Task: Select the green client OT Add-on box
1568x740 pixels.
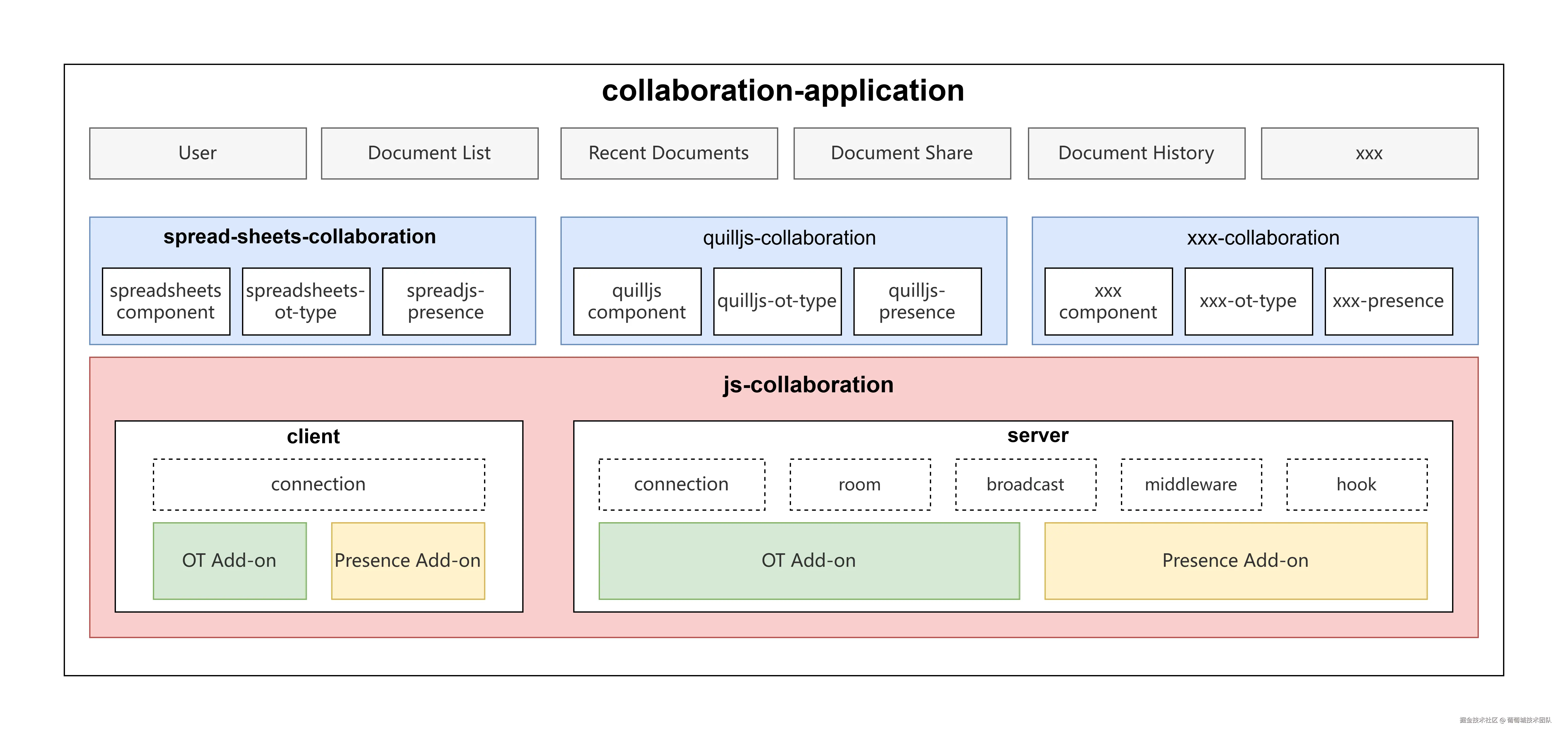Action: click(230, 560)
